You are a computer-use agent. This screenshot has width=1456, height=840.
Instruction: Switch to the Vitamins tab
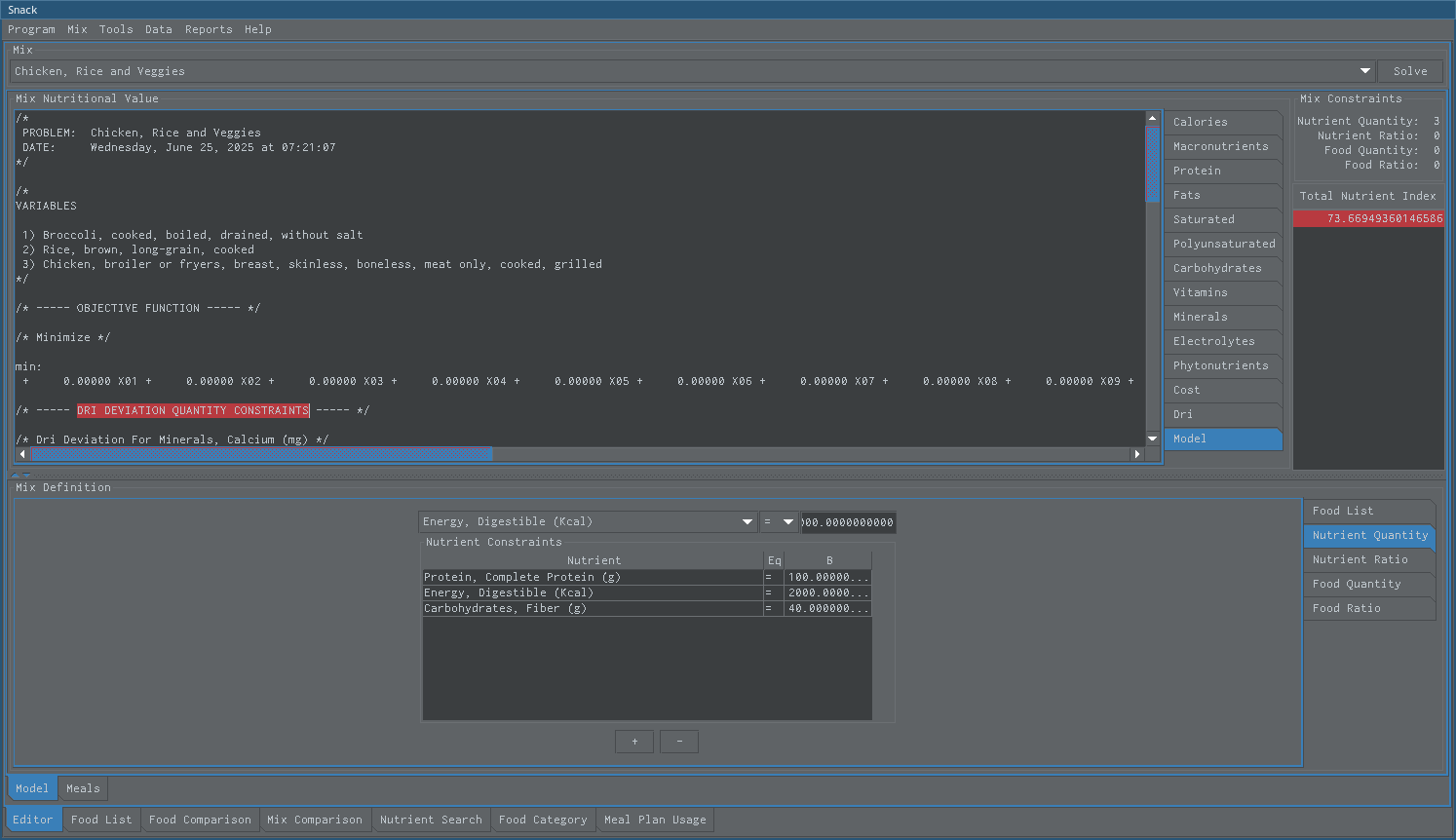point(1222,292)
